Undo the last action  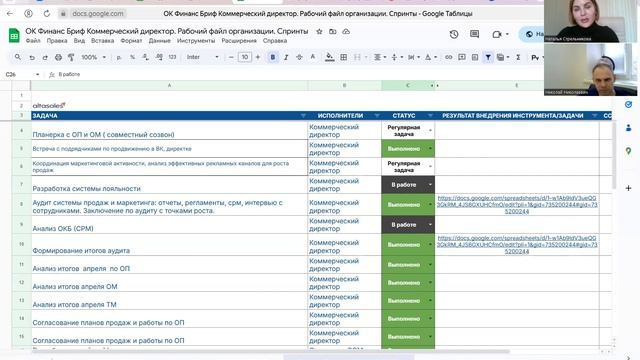[x=32, y=58]
